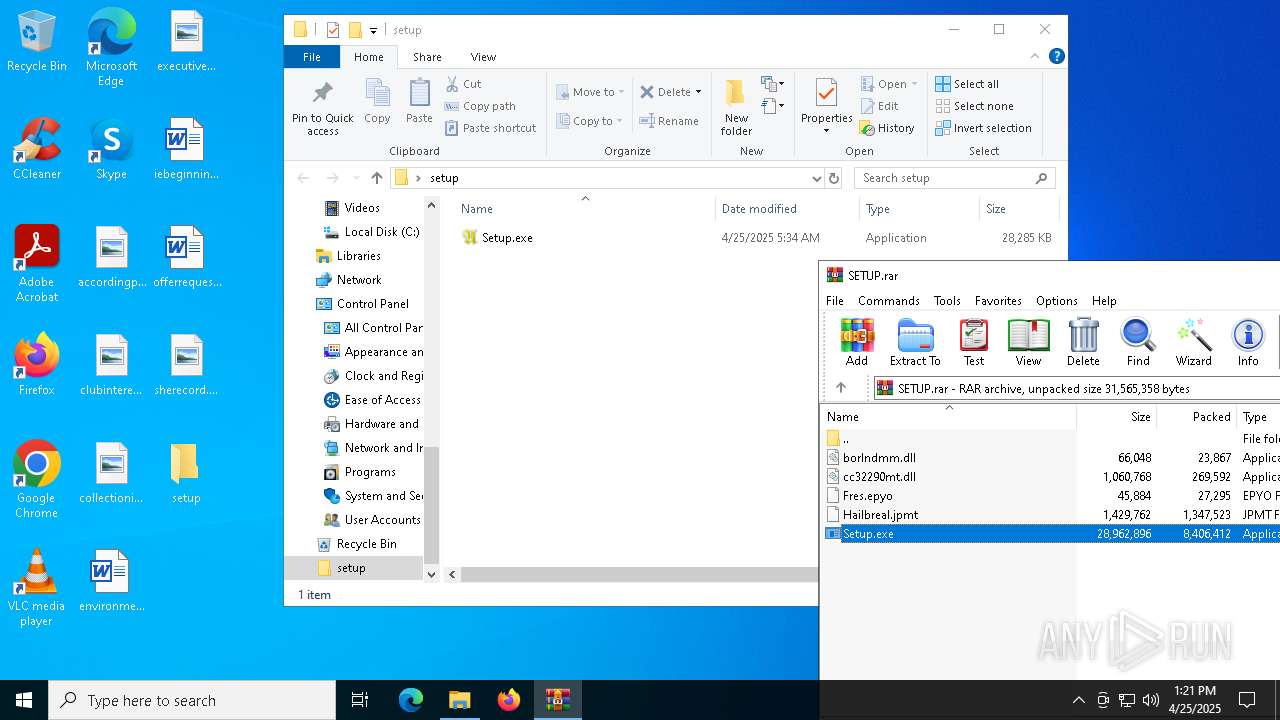Select User Accounts in navigation pane
This screenshot has width=1280, height=720.
(x=372, y=520)
